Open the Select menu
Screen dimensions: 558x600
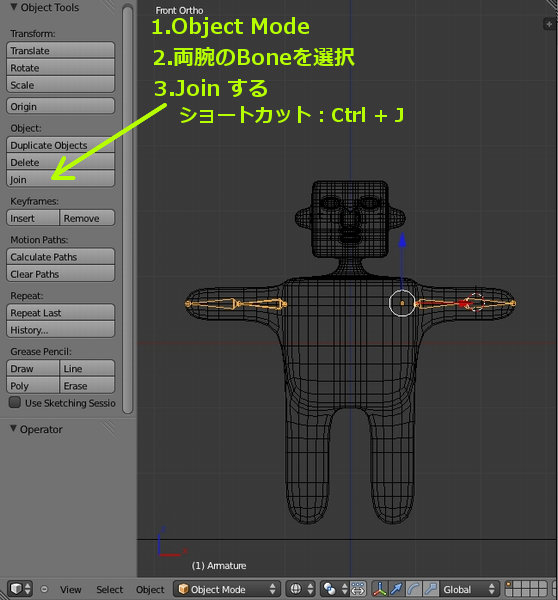[x=109, y=589]
